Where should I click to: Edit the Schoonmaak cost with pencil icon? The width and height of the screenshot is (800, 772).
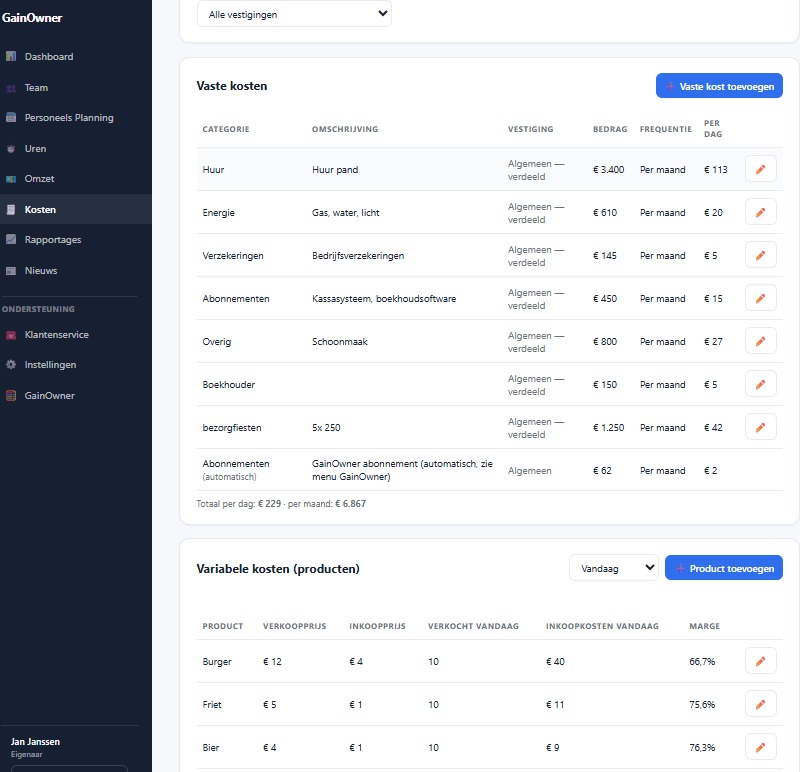[x=760, y=341]
